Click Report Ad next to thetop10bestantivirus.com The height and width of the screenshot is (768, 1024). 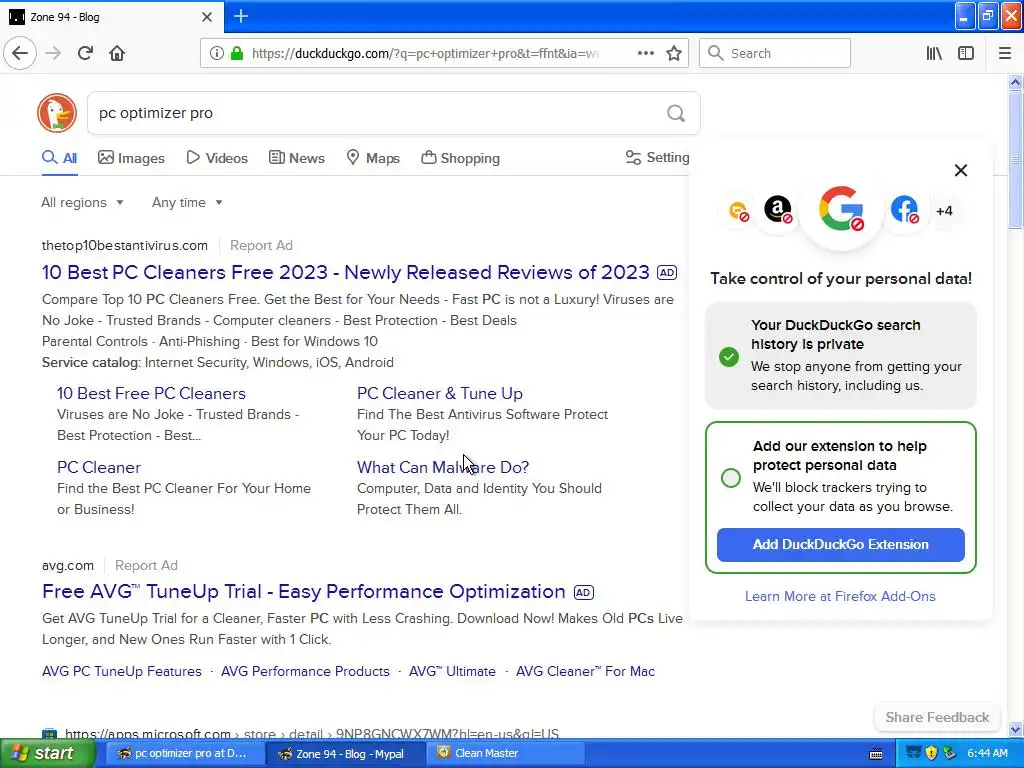(x=261, y=246)
